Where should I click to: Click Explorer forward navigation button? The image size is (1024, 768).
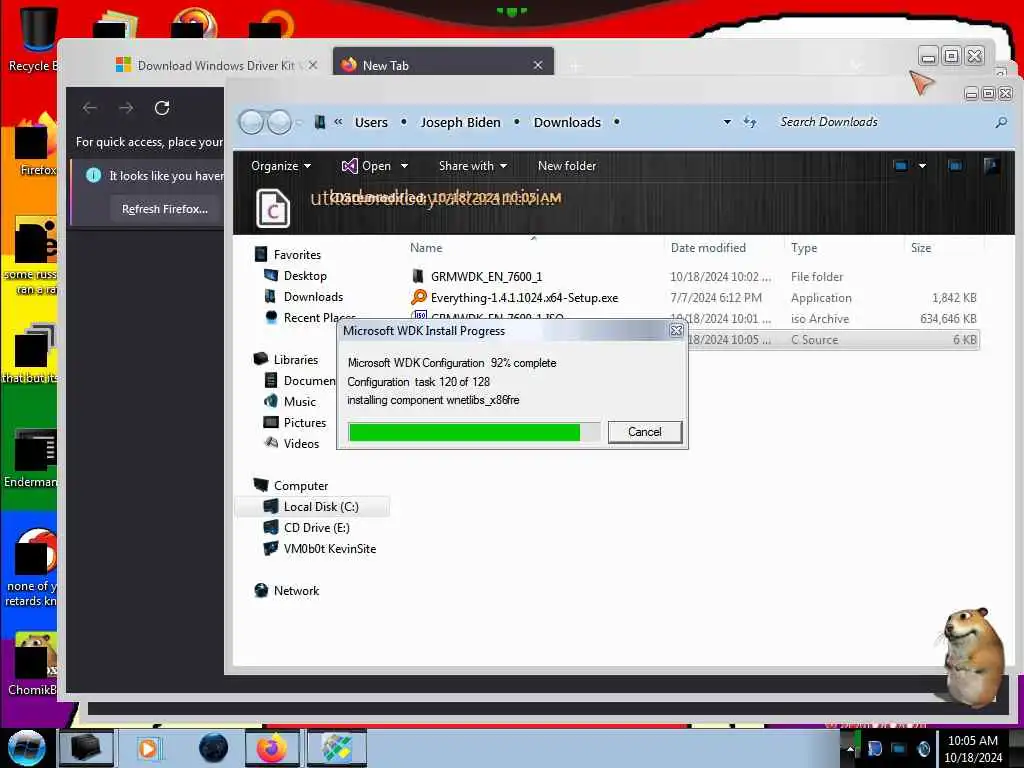pos(280,122)
